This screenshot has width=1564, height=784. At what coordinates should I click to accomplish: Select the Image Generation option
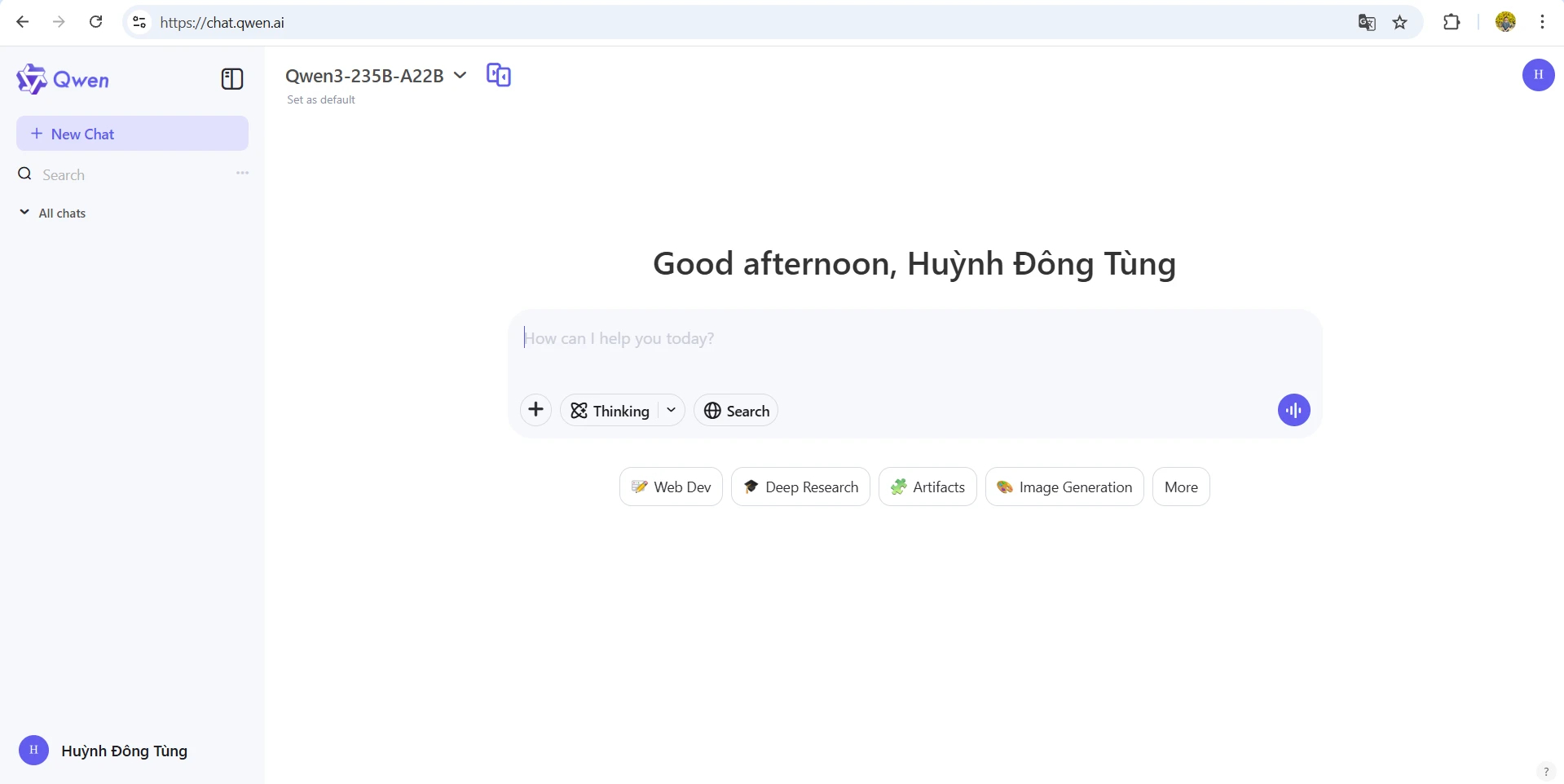pos(1064,487)
